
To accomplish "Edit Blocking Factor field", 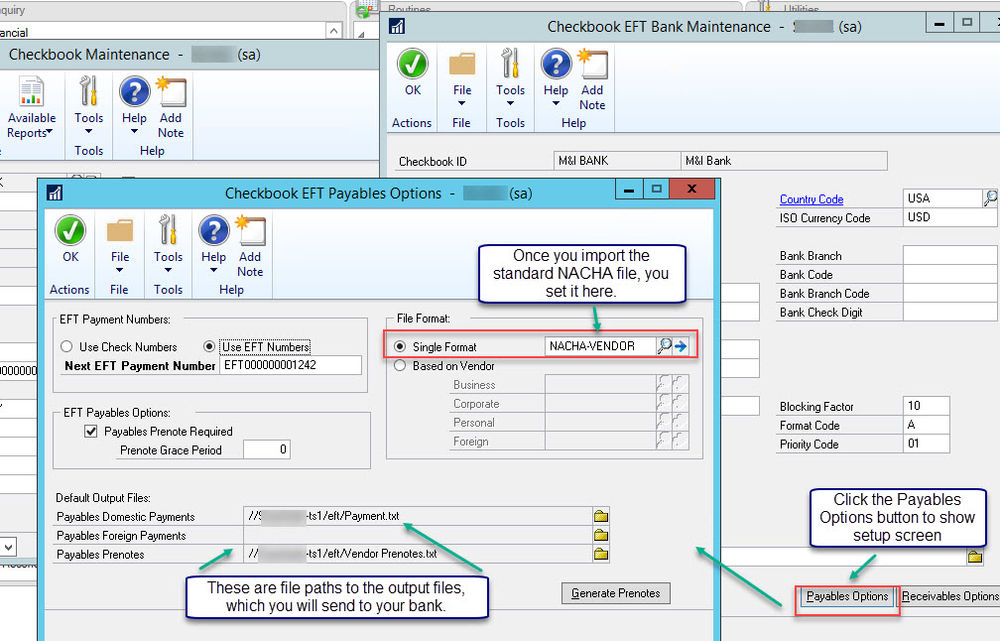I will pos(926,406).
